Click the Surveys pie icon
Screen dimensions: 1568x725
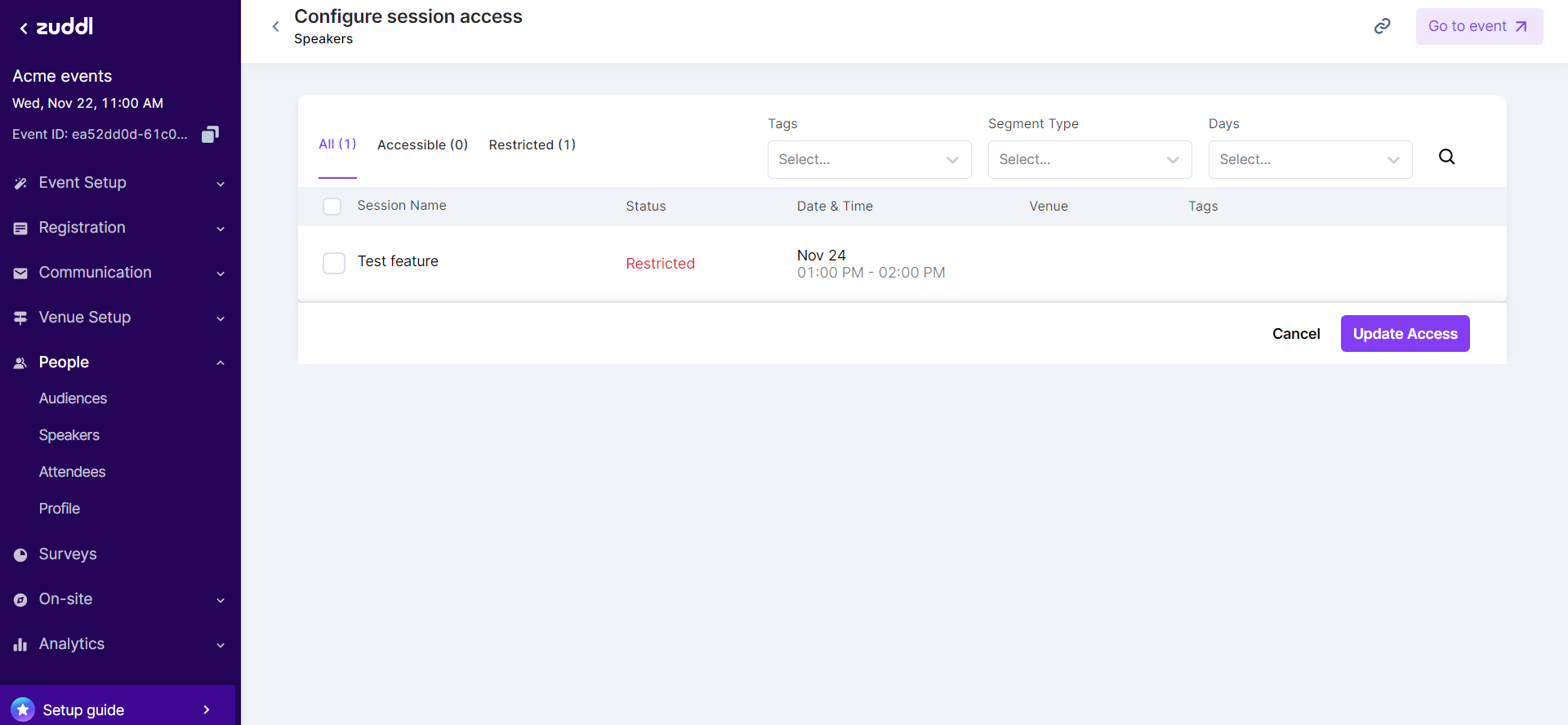click(20, 554)
